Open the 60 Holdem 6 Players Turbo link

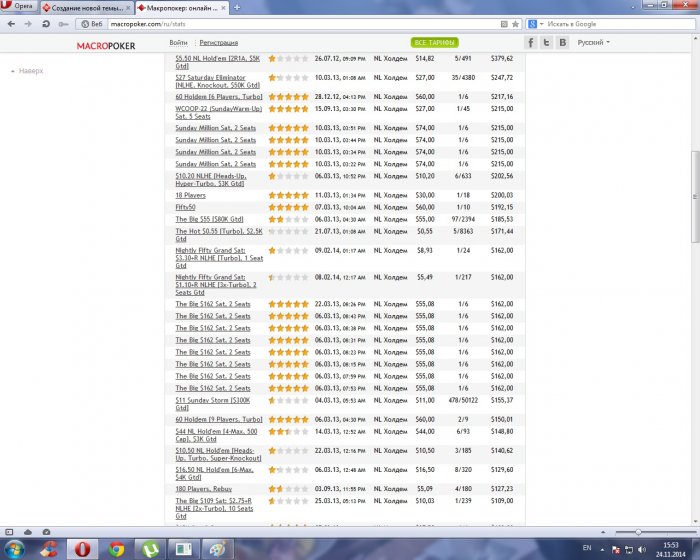click(219, 96)
